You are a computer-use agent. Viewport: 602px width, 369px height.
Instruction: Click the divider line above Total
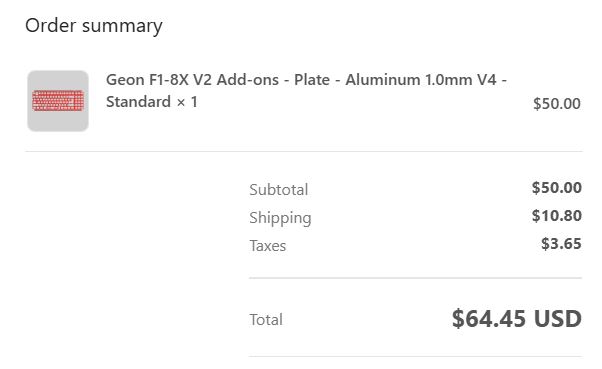(x=415, y=278)
